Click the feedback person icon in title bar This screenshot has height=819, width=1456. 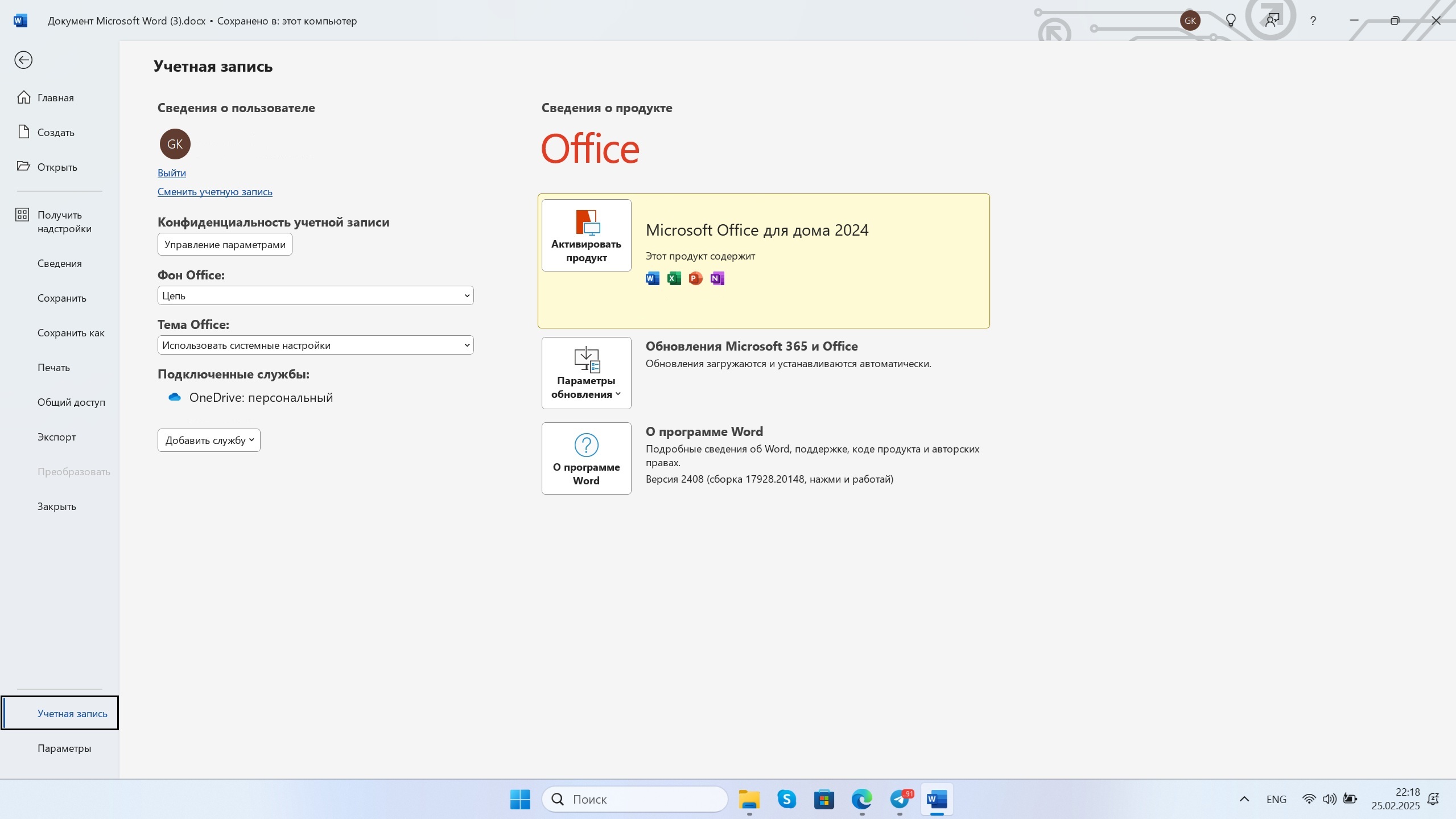pos(1272,21)
